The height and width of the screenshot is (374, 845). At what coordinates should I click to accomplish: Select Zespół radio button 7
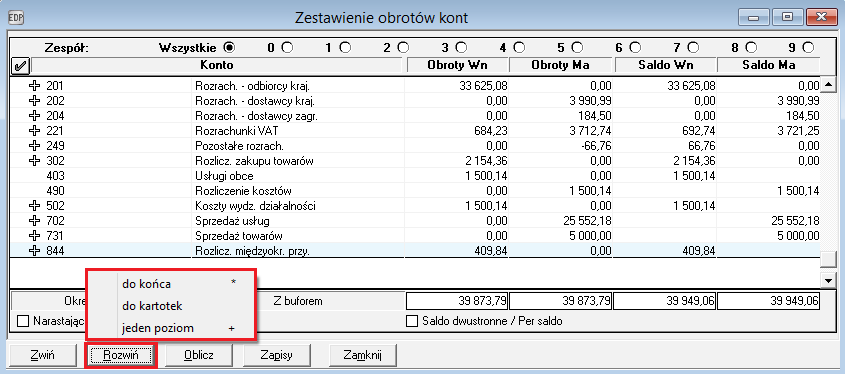(692, 47)
